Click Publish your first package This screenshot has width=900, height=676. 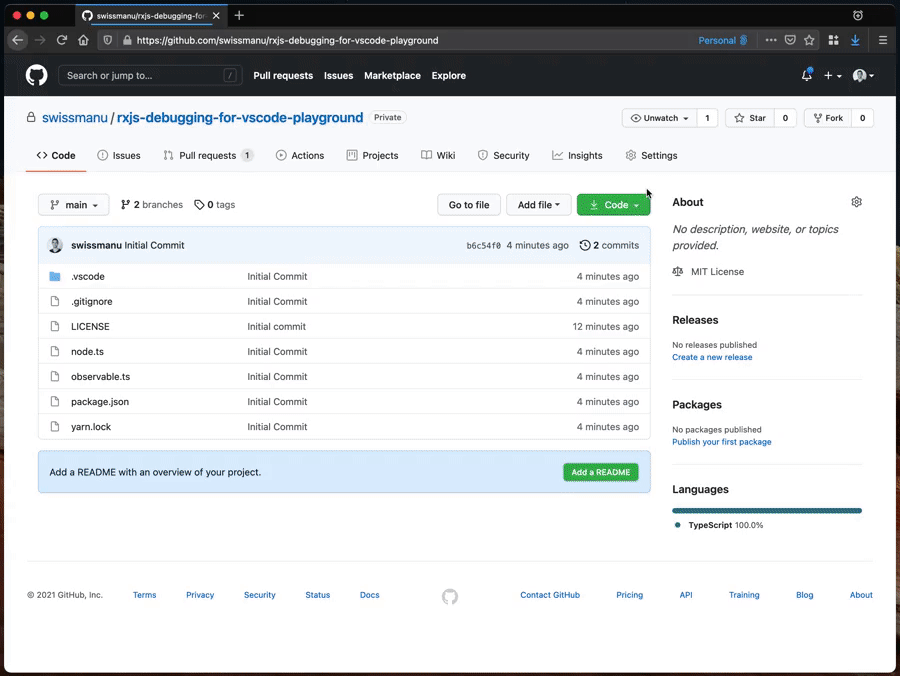tap(721, 442)
